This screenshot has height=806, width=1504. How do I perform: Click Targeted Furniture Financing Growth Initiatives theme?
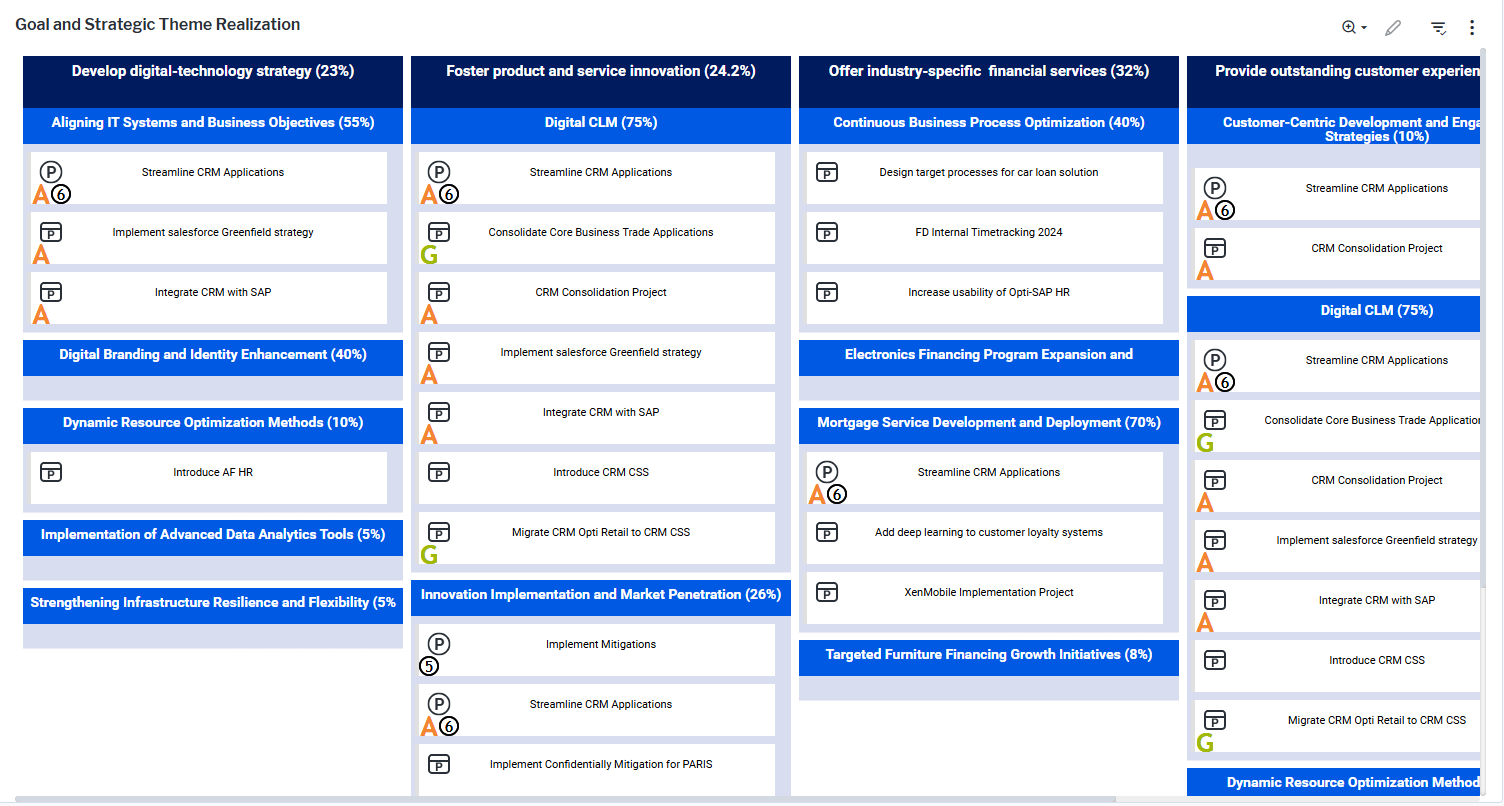tap(988, 655)
